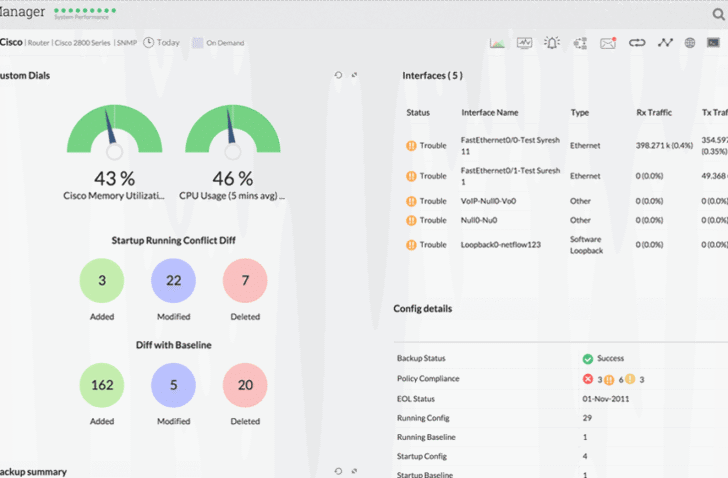Click the 22 Modified conflict circle
Screen dimensions: 728x478
tap(173, 280)
